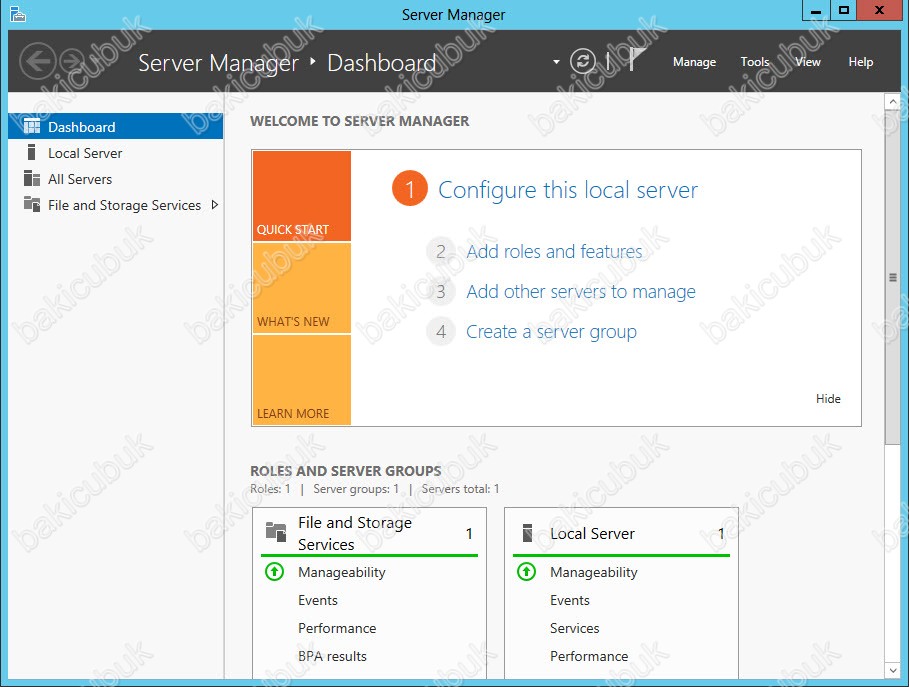Click the scrollbar up arrow
The height and width of the screenshot is (687, 909).
coord(893,102)
